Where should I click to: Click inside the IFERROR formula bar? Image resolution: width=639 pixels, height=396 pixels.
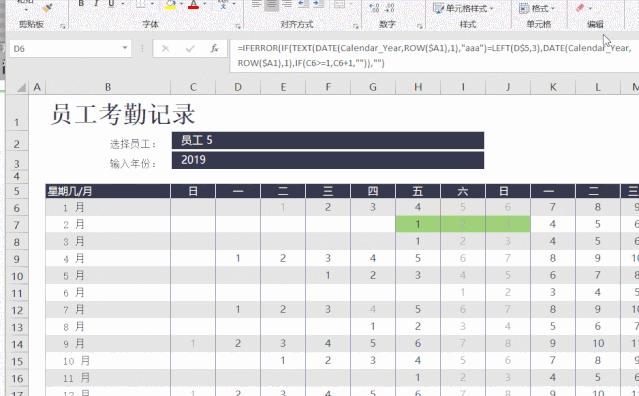point(434,56)
